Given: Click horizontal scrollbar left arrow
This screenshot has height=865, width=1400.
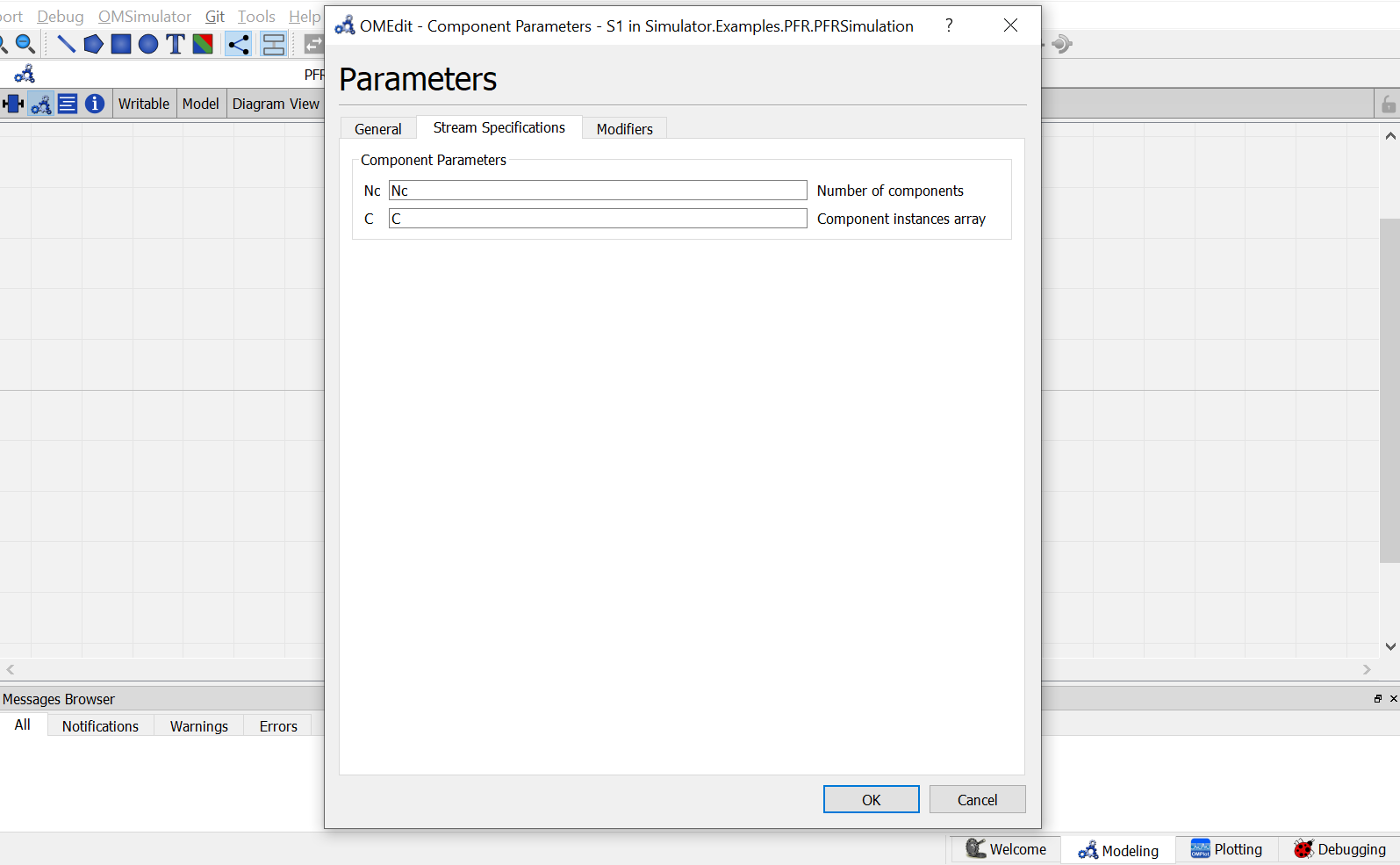Looking at the screenshot, I should [10, 669].
